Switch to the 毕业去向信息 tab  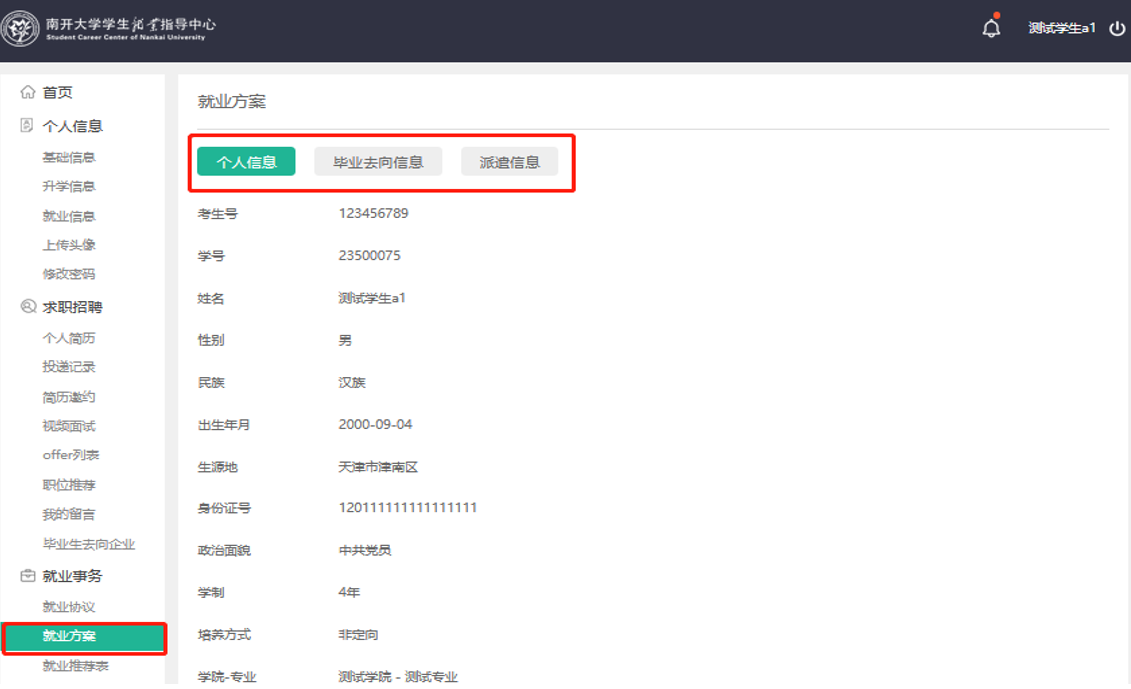pyautogui.click(x=378, y=162)
